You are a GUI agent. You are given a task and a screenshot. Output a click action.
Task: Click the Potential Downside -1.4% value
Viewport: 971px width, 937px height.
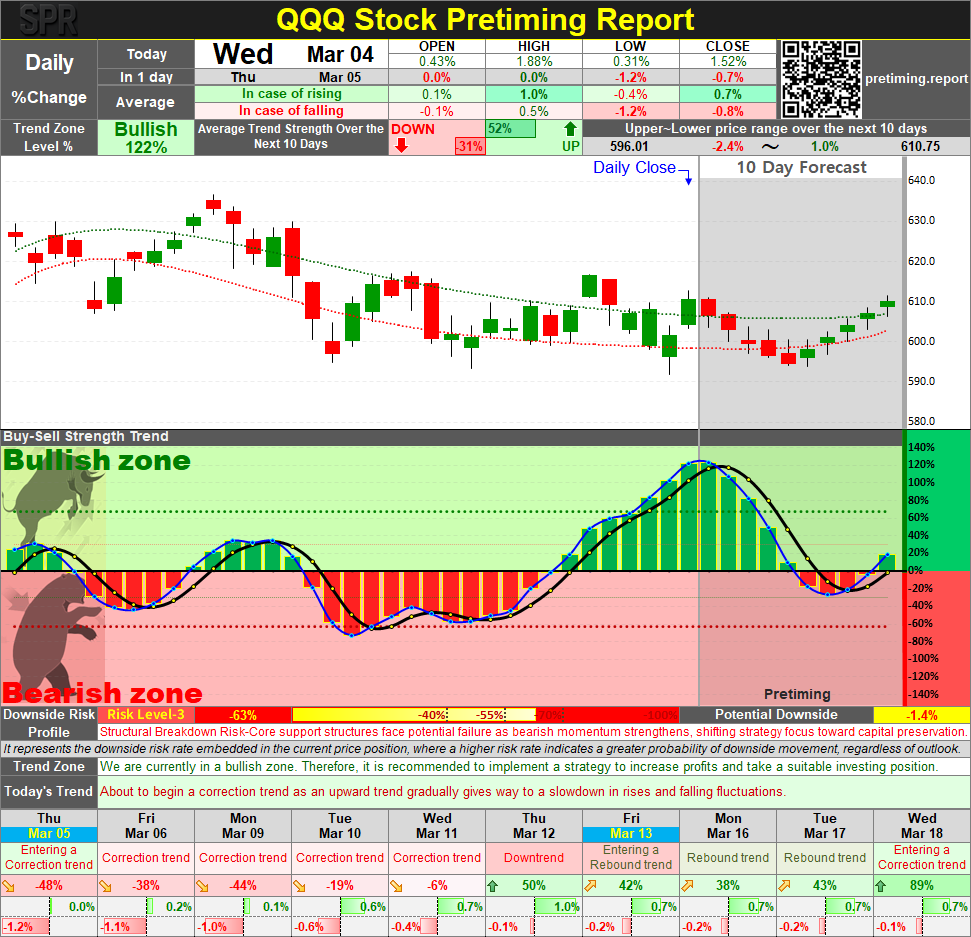pos(921,715)
